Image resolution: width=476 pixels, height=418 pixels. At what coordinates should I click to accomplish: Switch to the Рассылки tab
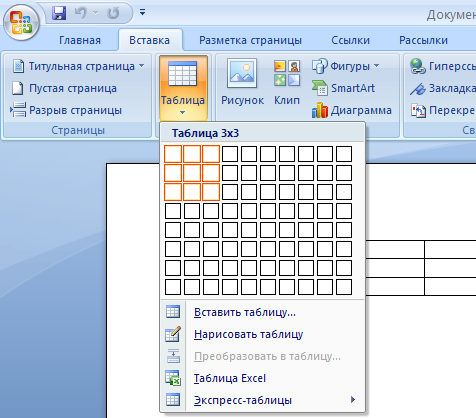coord(423,40)
